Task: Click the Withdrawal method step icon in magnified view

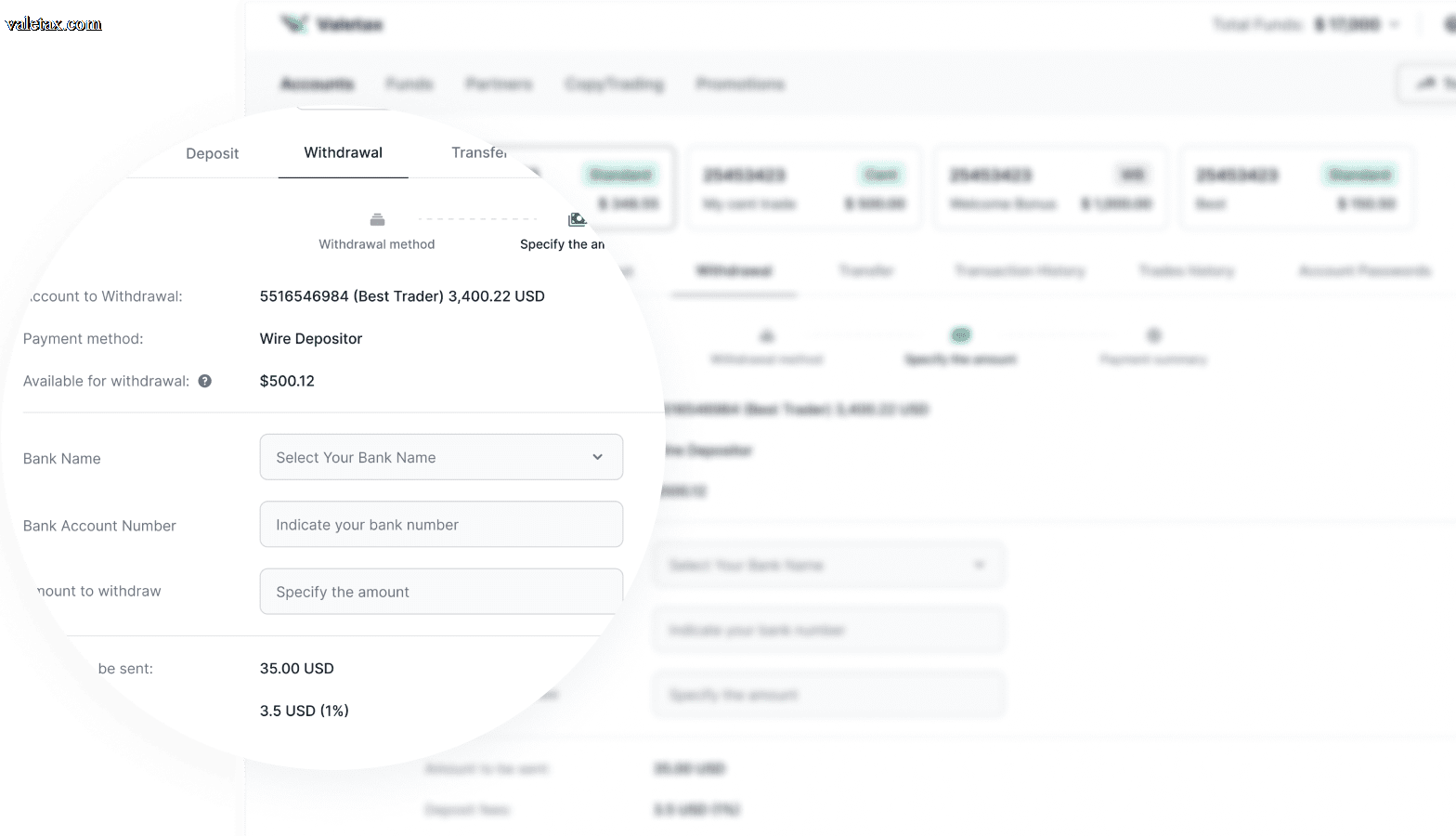Action: coord(377,220)
